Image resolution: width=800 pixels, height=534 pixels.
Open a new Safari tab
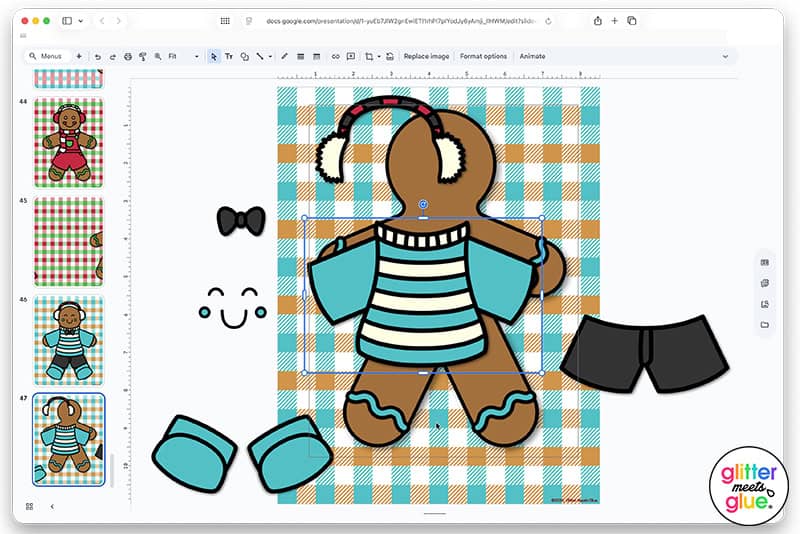click(x=614, y=20)
